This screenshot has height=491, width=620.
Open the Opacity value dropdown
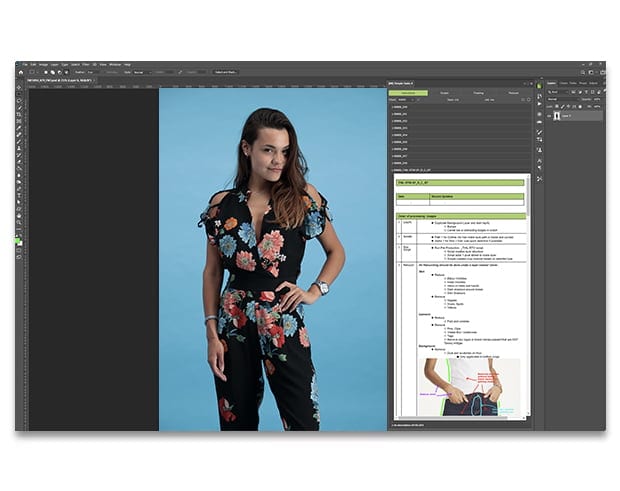tap(596, 99)
